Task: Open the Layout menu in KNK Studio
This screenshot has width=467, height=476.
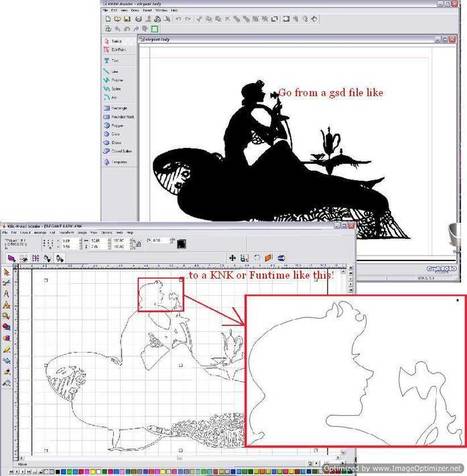Action: tap(25, 232)
